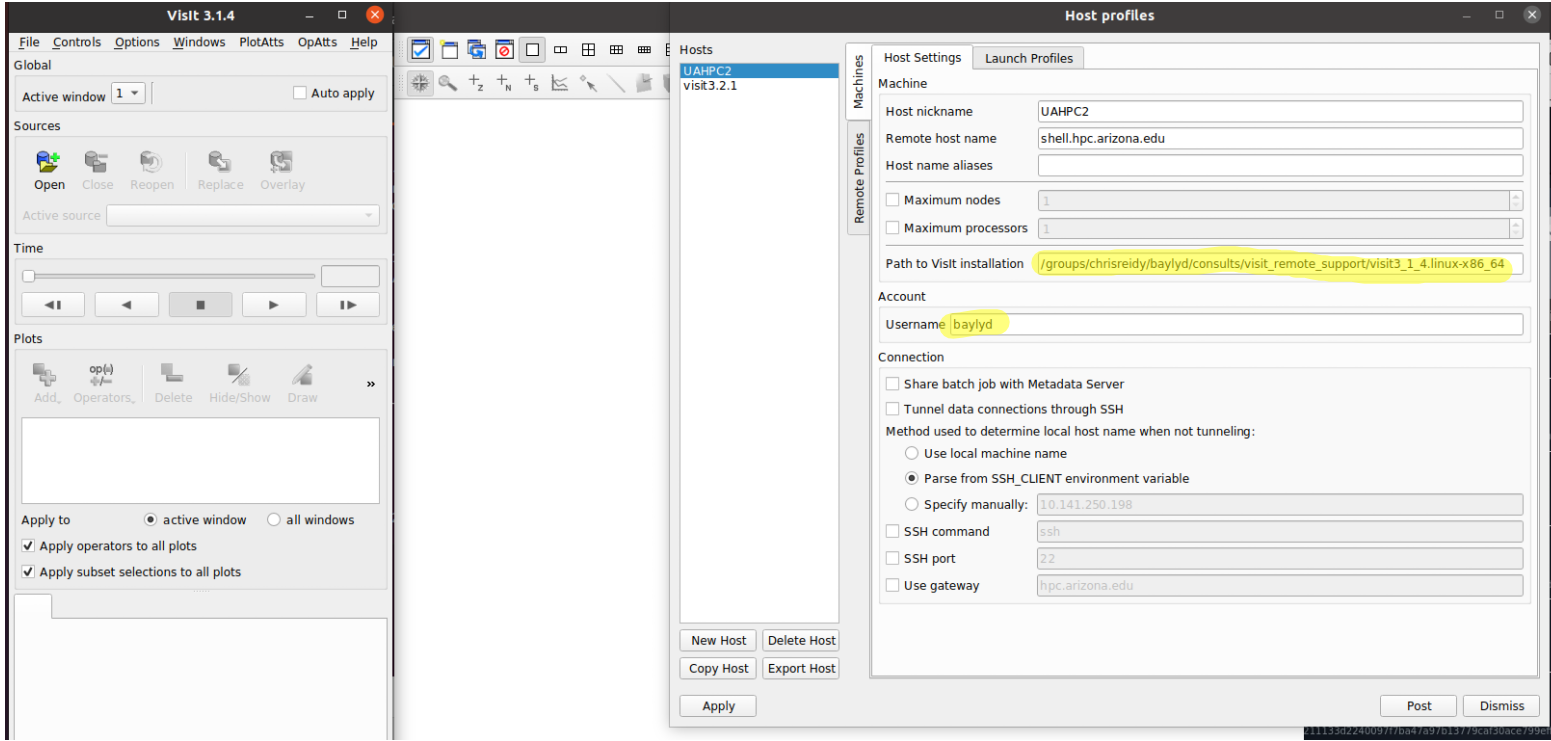1551x741 pixels.
Task: Click the clone window icon
Action: (x=476, y=49)
